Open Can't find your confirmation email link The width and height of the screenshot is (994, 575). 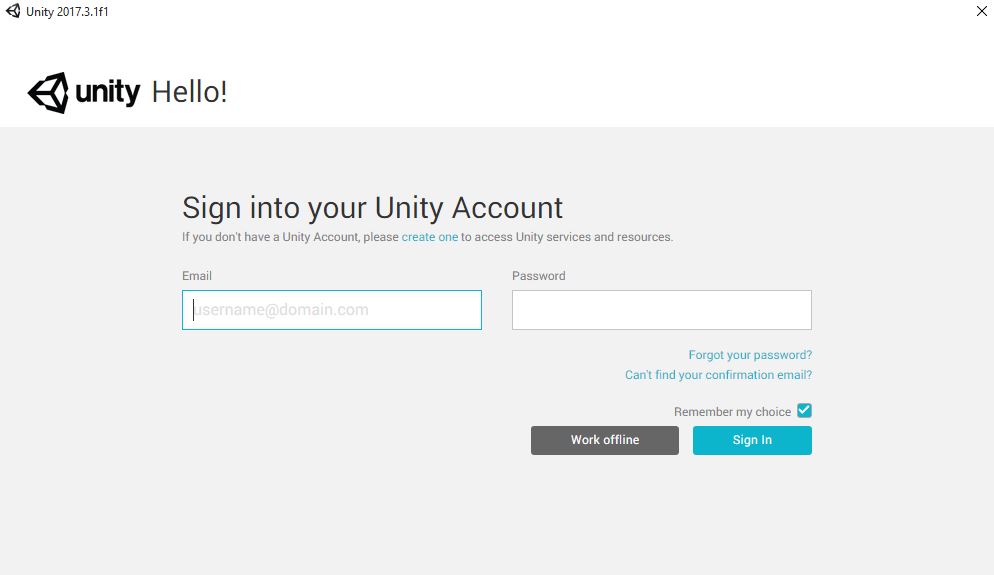click(x=718, y=375)
